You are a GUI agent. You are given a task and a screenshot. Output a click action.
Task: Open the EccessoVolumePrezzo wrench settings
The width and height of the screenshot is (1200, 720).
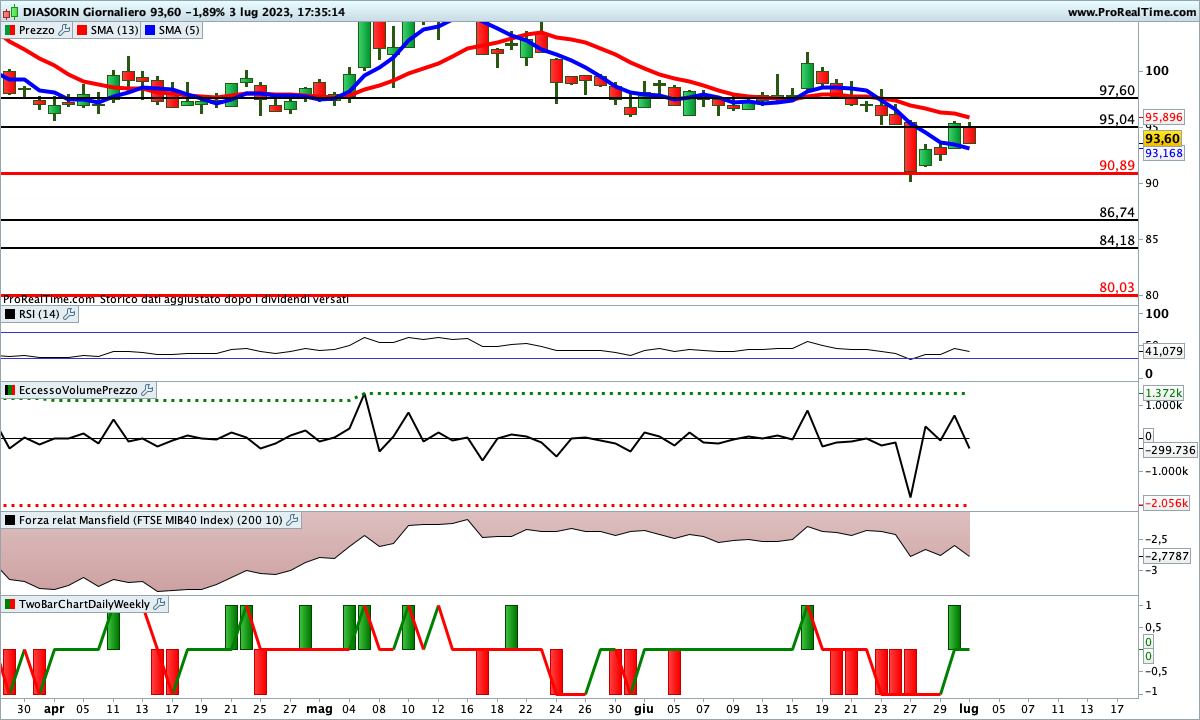pos(147,390)
